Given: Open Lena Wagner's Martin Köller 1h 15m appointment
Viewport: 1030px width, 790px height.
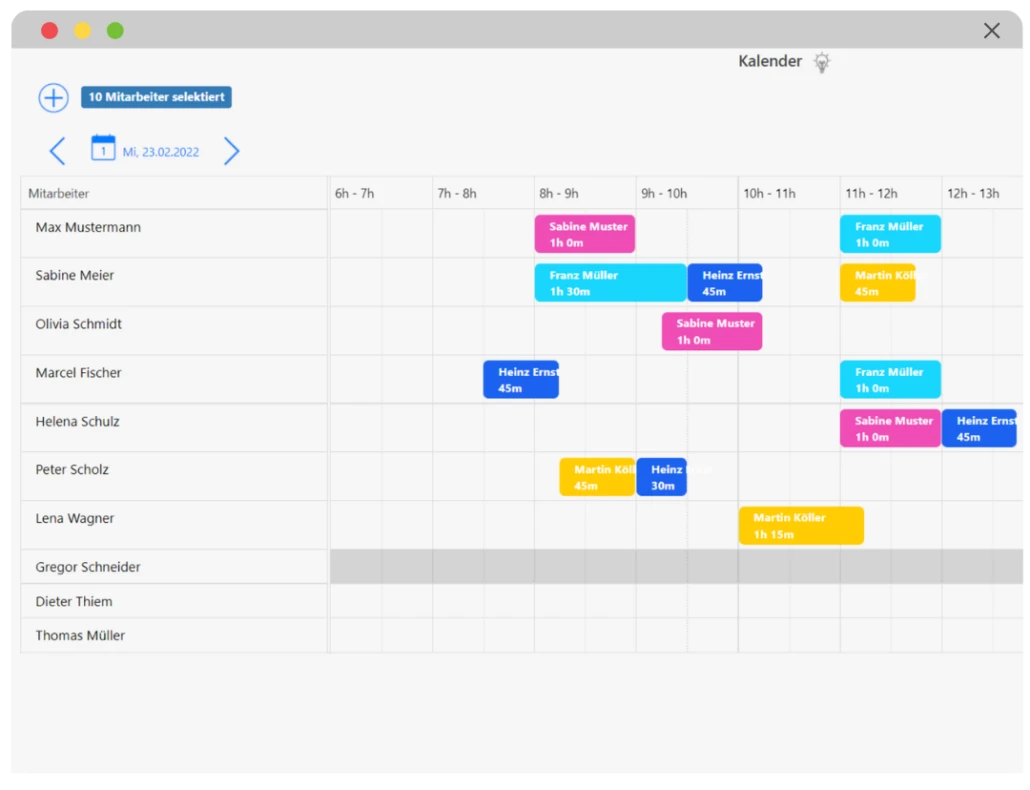Looking at the screenshot, I should 801,525.
